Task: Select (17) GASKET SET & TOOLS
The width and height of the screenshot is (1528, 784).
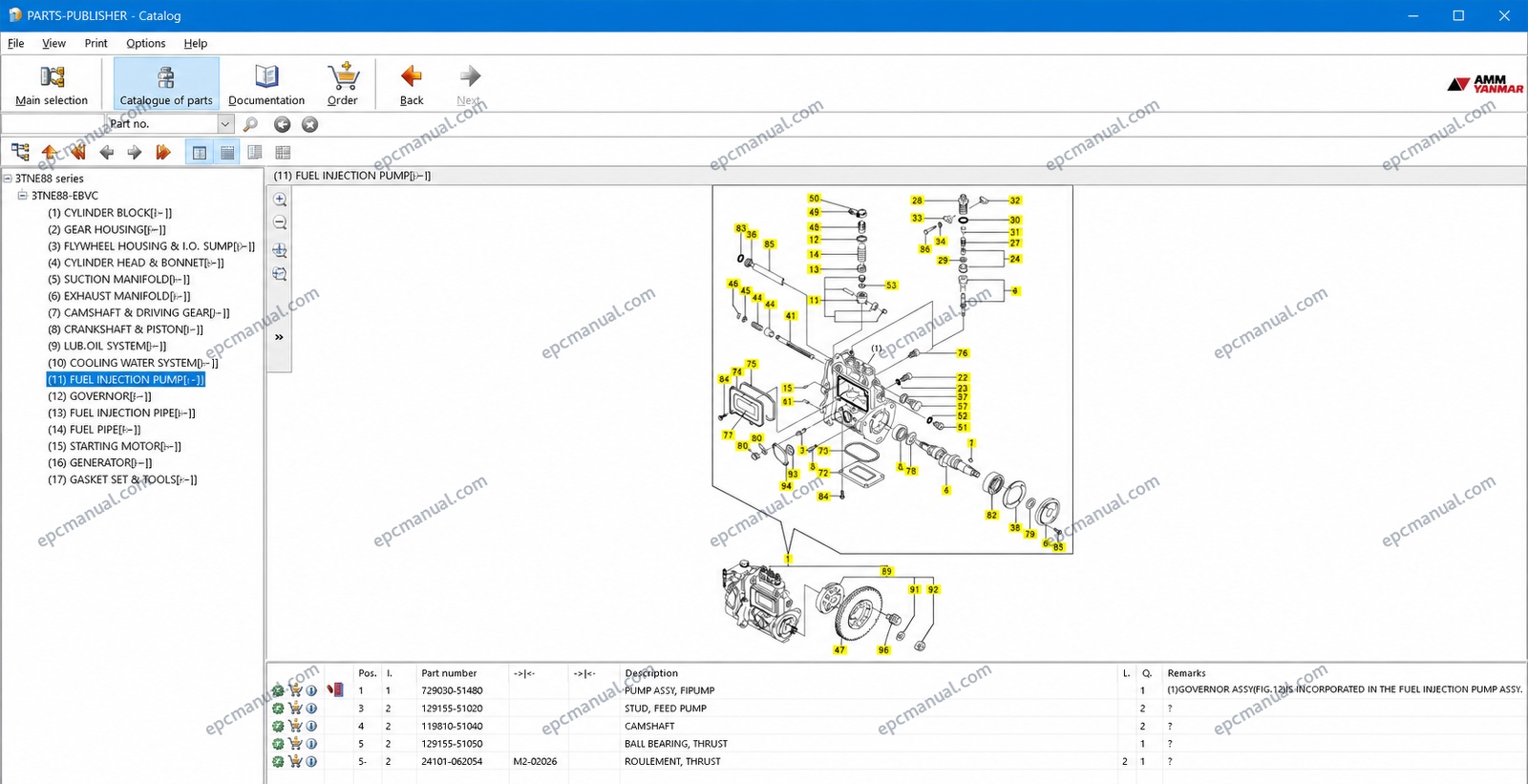Action: point(122,480)
